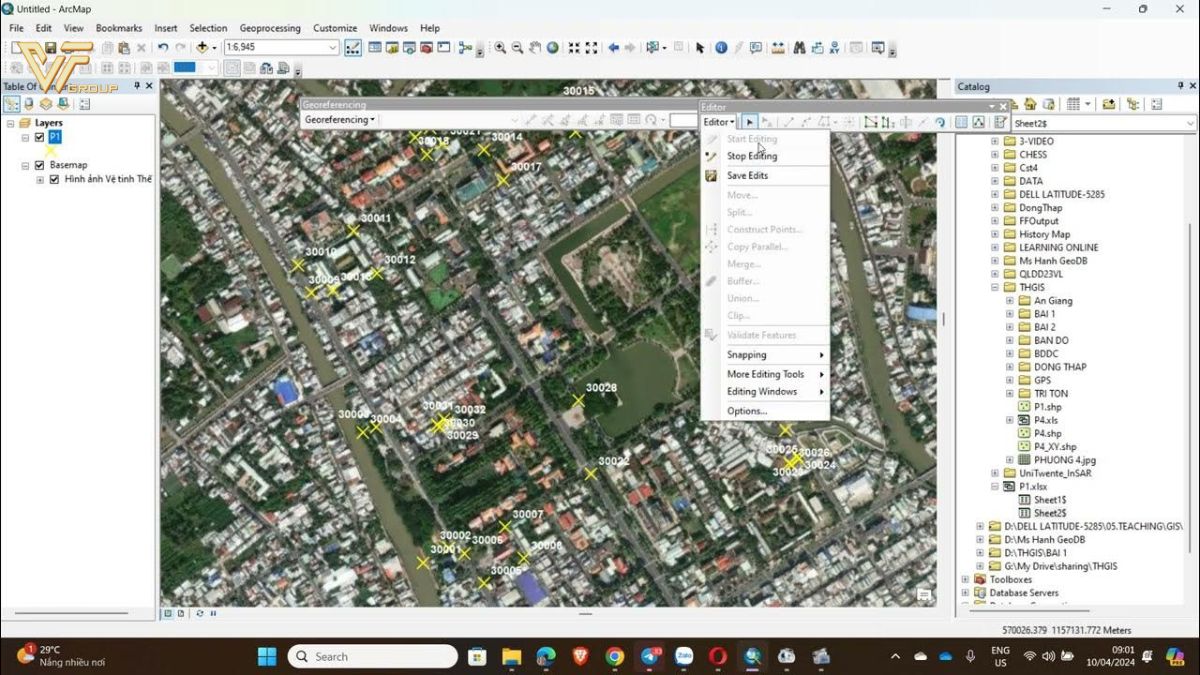Click the Add Data button
The height and width of the screenshot is (675, 1200).
tap(203, 47)
